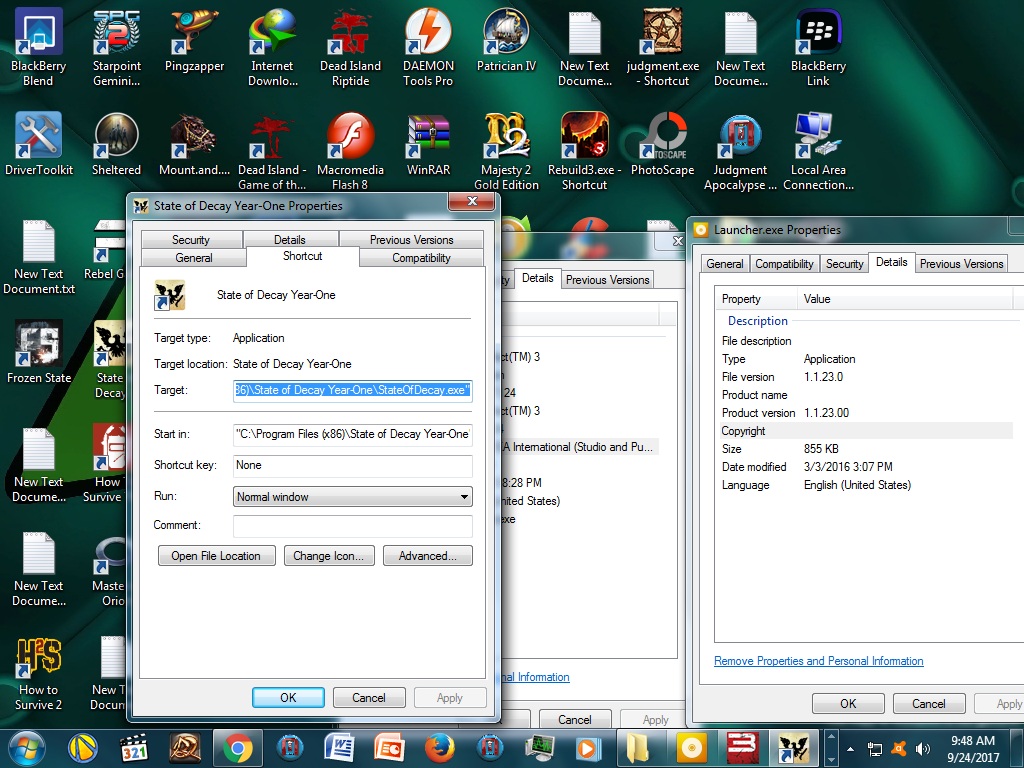1024x768 pixels.
Task: Select the How to Survive 2 icon
Action: coord(39,673)
